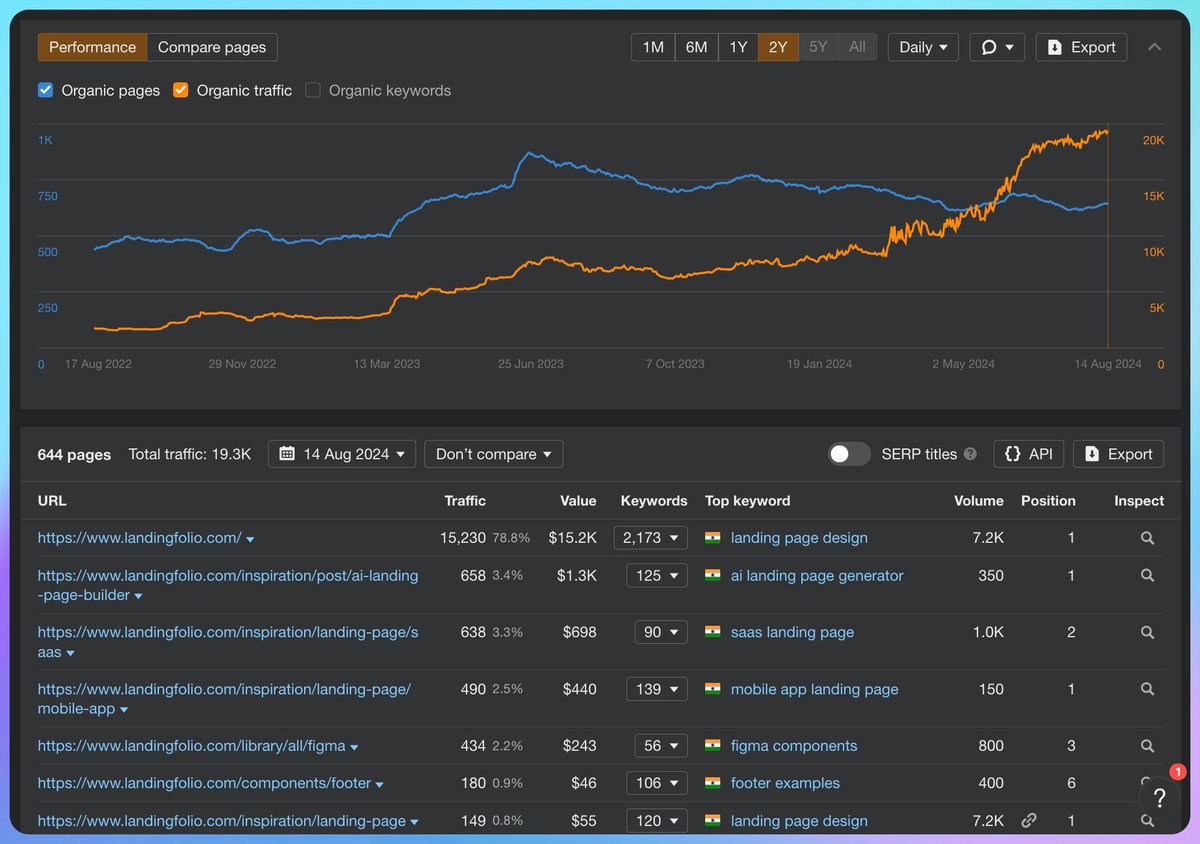Sort the table by Keywords column header
This screenshot has width=1200, height=844.
pos(654,501)
